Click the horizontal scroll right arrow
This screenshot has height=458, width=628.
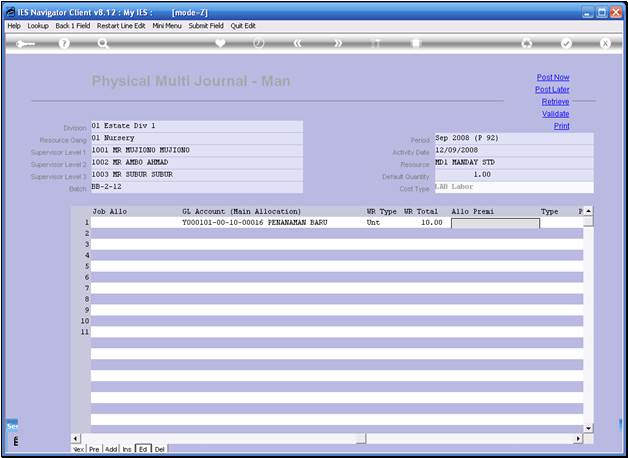(578, 439)
